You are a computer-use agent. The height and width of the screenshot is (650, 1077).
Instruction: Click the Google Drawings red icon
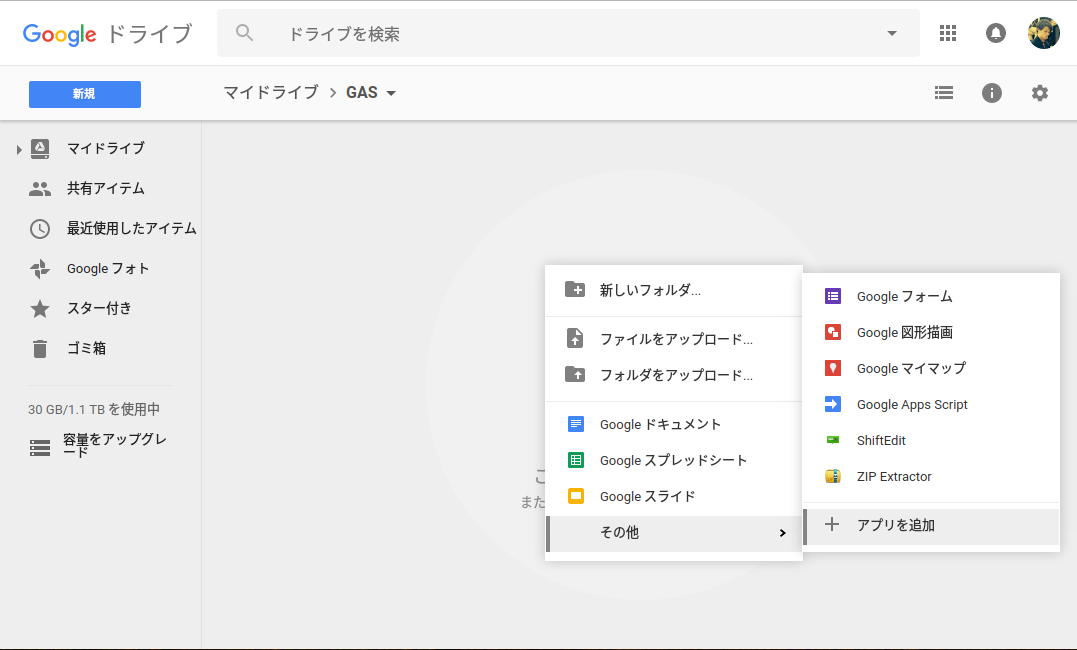832,332
